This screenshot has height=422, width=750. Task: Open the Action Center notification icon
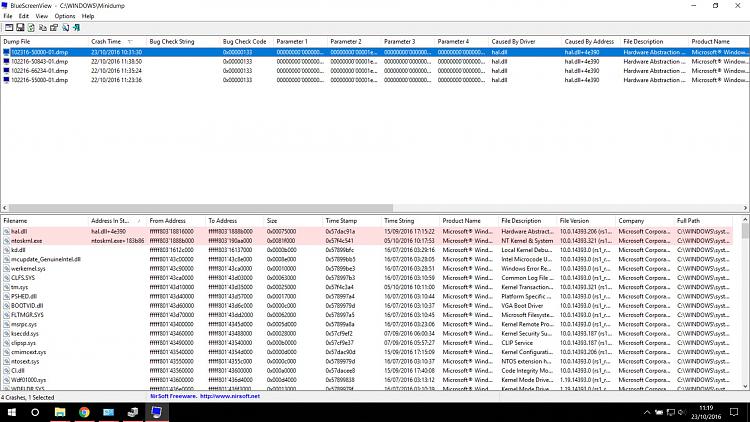click(734, 412)
